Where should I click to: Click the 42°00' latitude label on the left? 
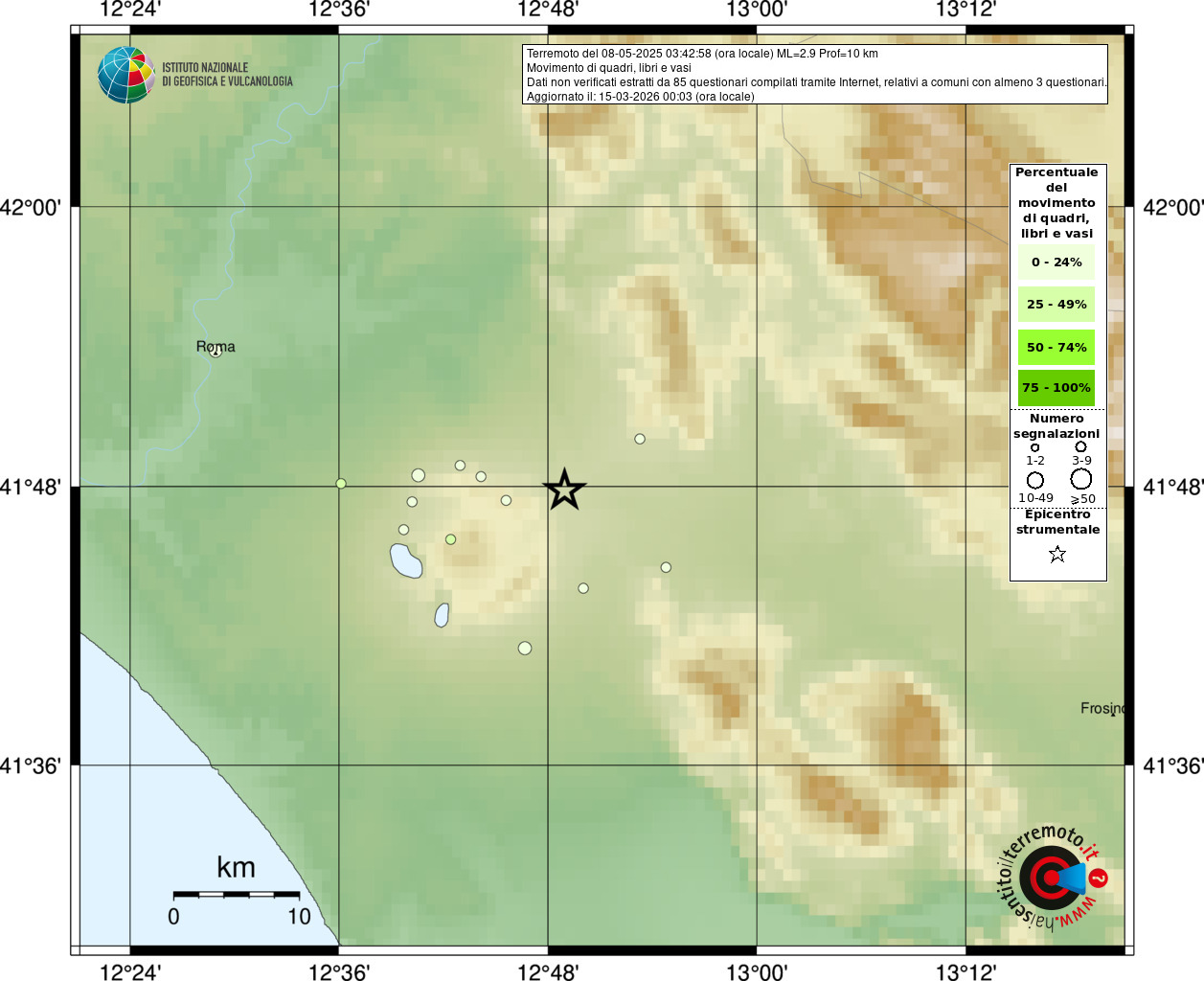click(31, 207)
